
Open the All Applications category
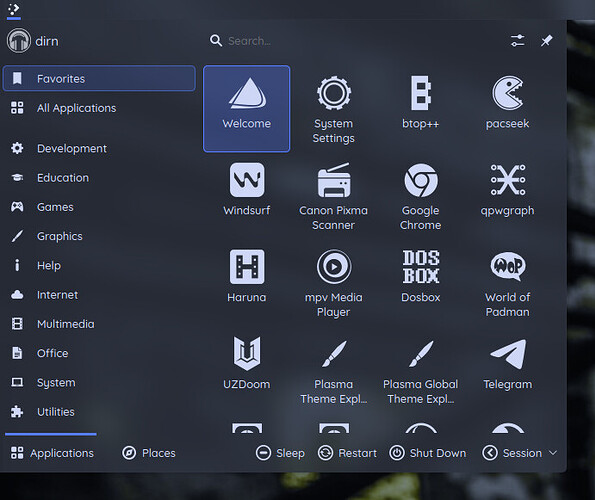click(x=99, y=108)
